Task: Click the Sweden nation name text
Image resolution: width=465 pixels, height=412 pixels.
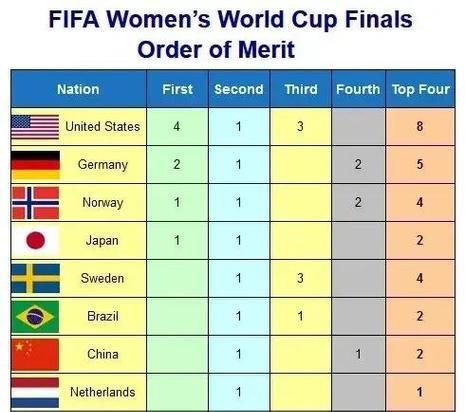Action: coord(102,278)
